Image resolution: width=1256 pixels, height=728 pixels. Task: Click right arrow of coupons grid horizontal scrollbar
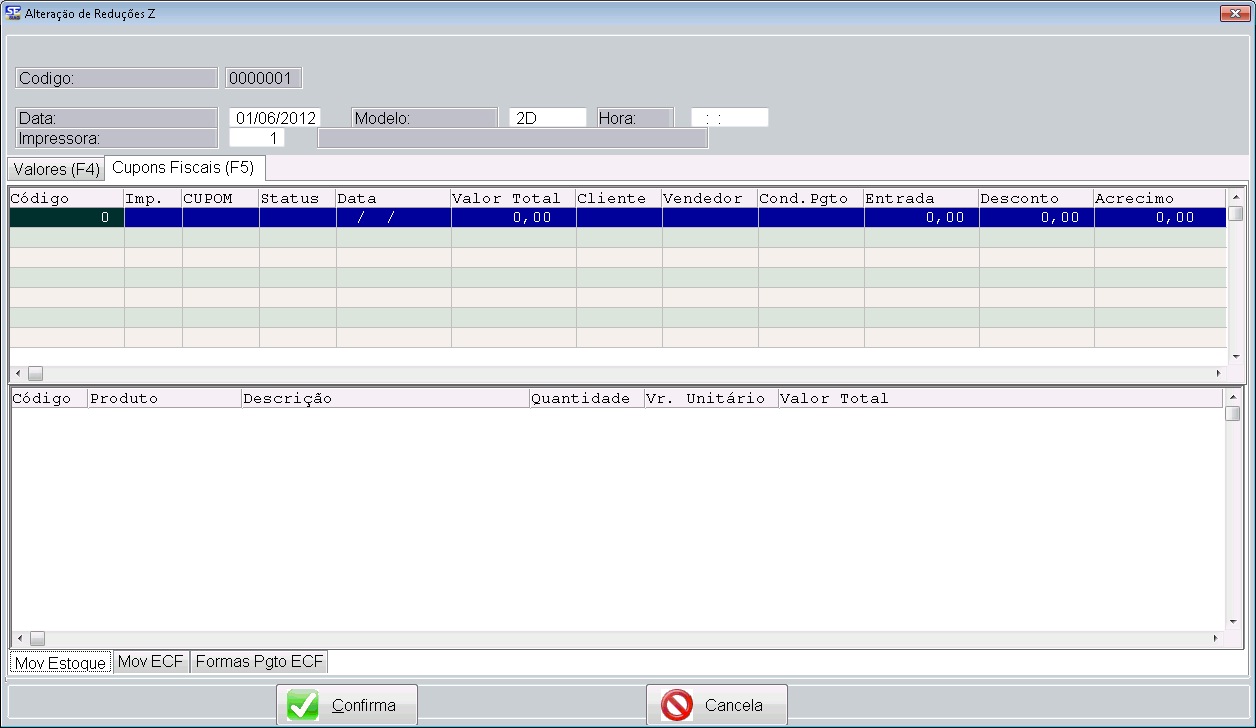coord(1218,373)
